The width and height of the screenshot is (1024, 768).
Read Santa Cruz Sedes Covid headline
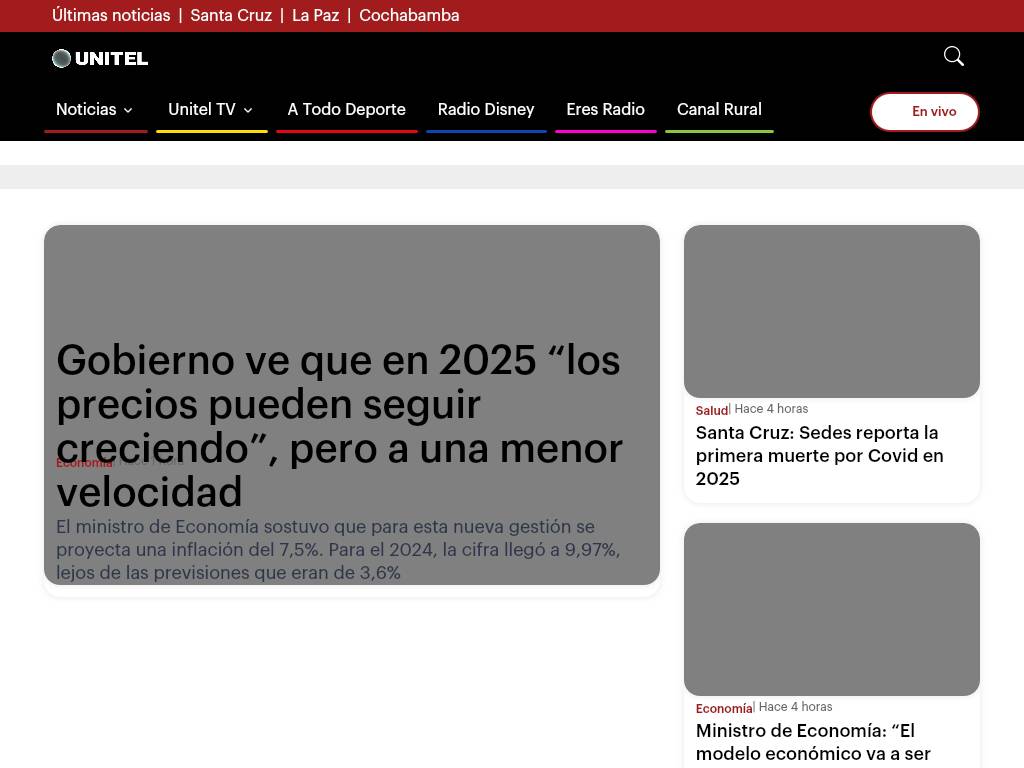(819, 455)
